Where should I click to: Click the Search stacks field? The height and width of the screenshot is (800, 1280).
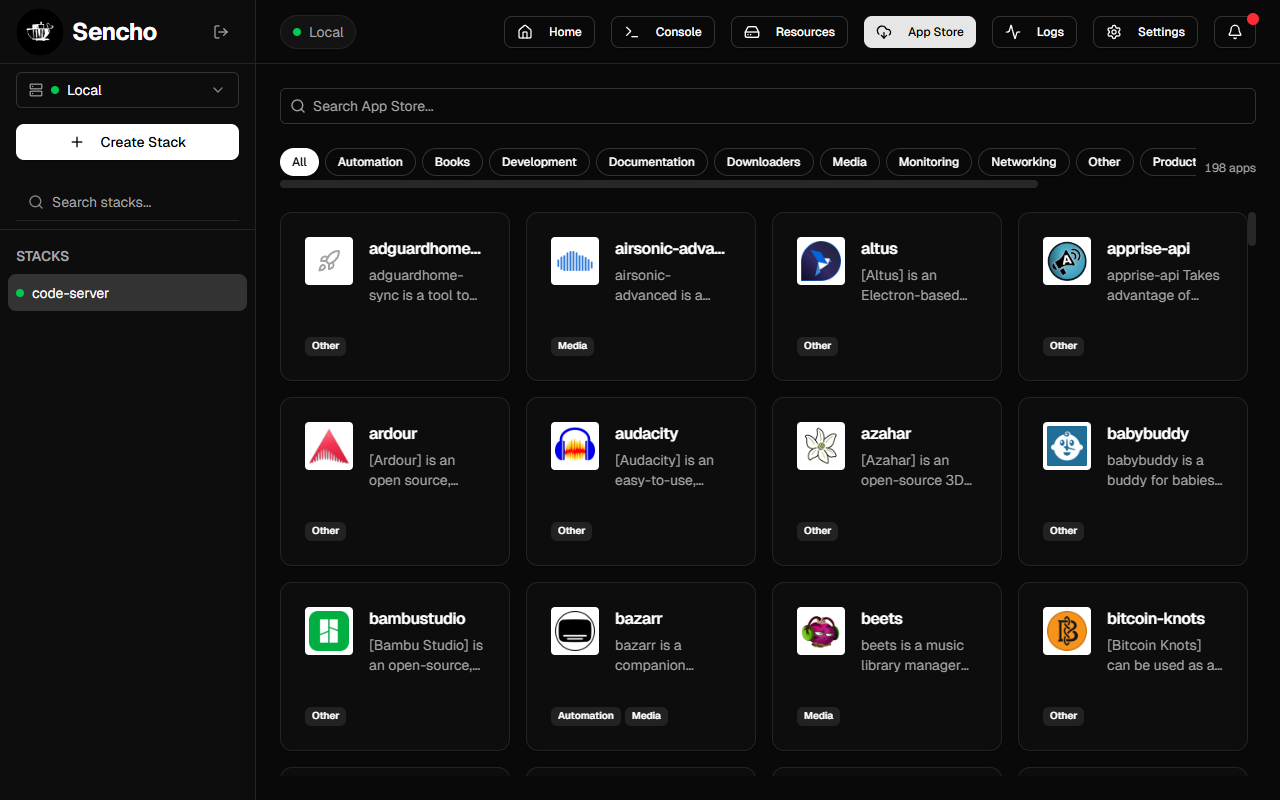coord(127,202)
